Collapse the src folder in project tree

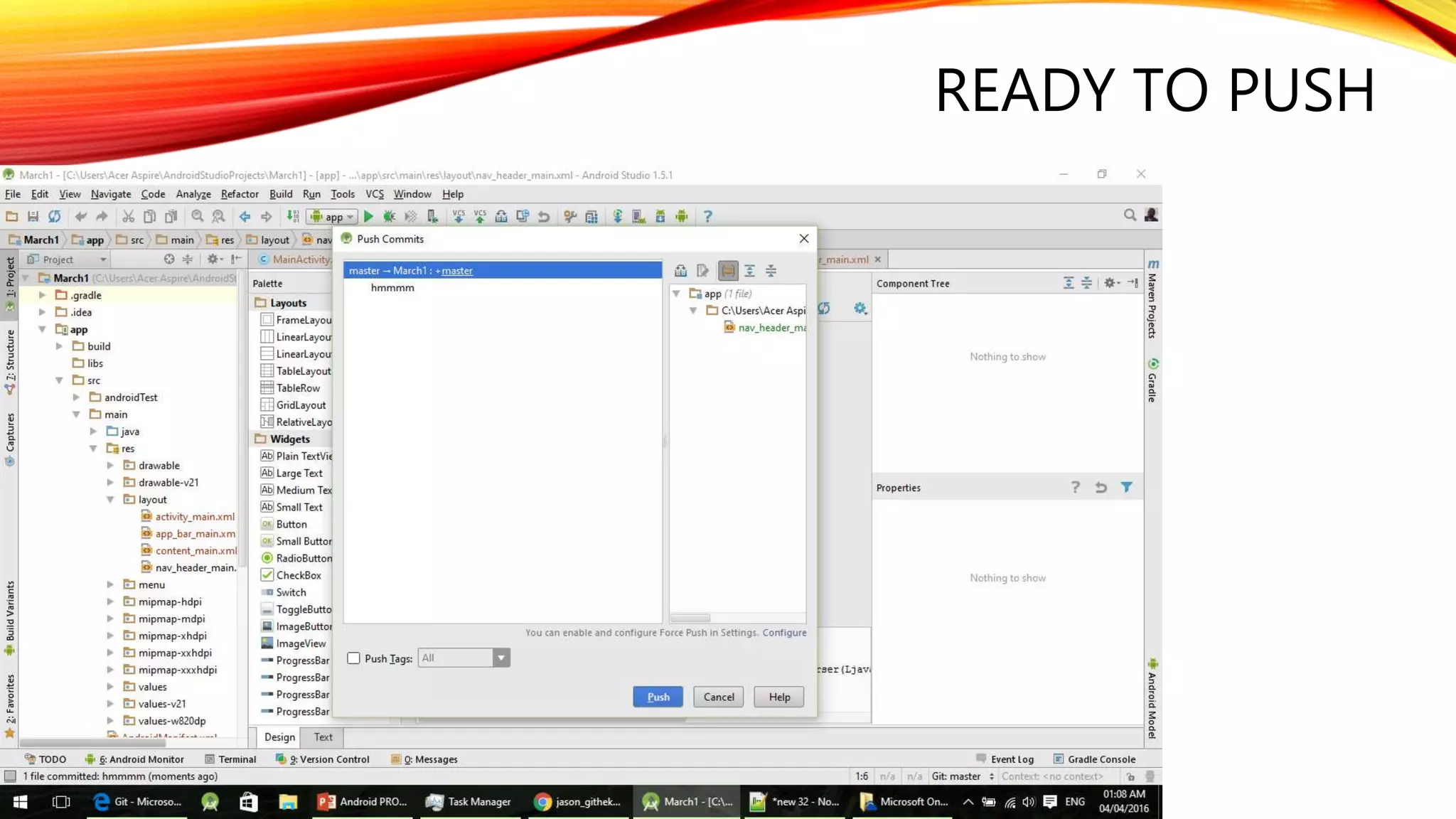point(60,380)
